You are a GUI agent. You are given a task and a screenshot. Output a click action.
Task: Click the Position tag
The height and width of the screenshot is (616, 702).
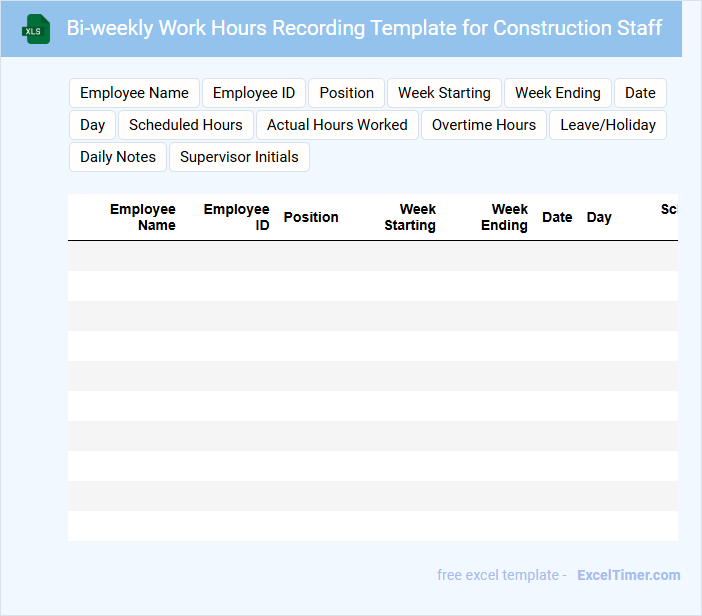click(347, 93)
